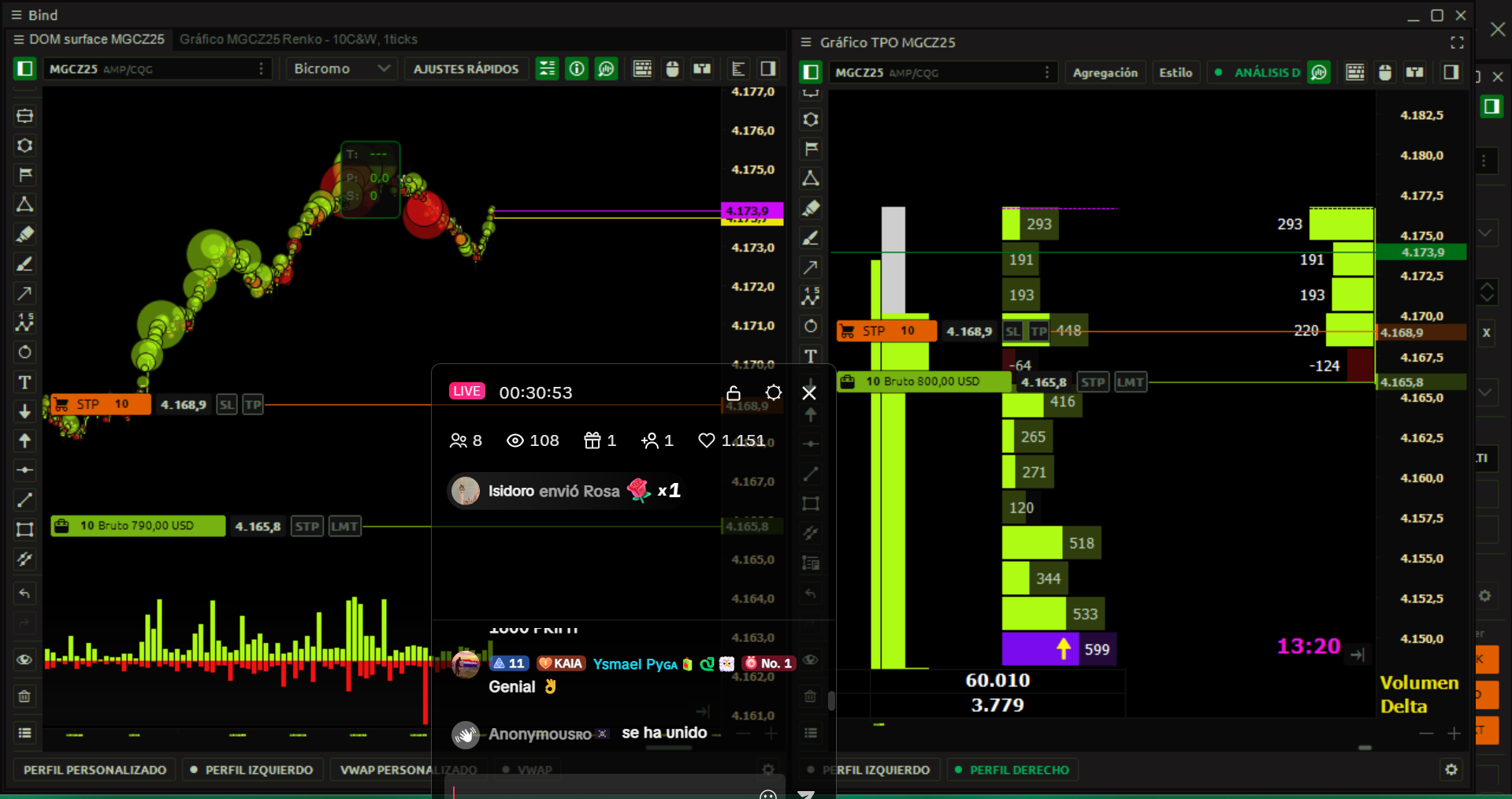Click the fullscreen icon of TPO chart
The image size is (1512, 799).
point(1457,43)
